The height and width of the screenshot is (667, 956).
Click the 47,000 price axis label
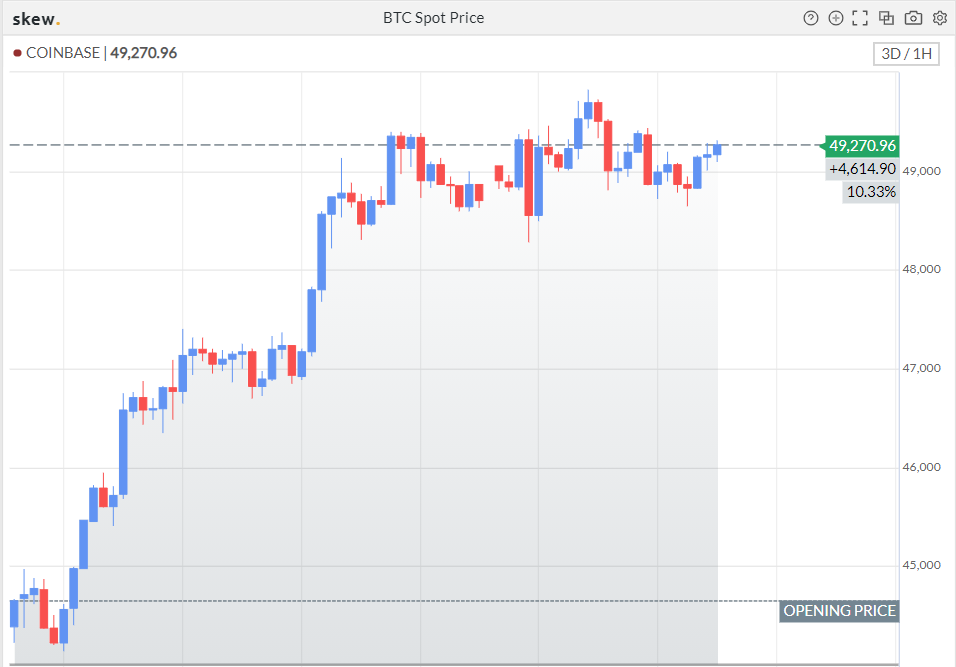921,368
